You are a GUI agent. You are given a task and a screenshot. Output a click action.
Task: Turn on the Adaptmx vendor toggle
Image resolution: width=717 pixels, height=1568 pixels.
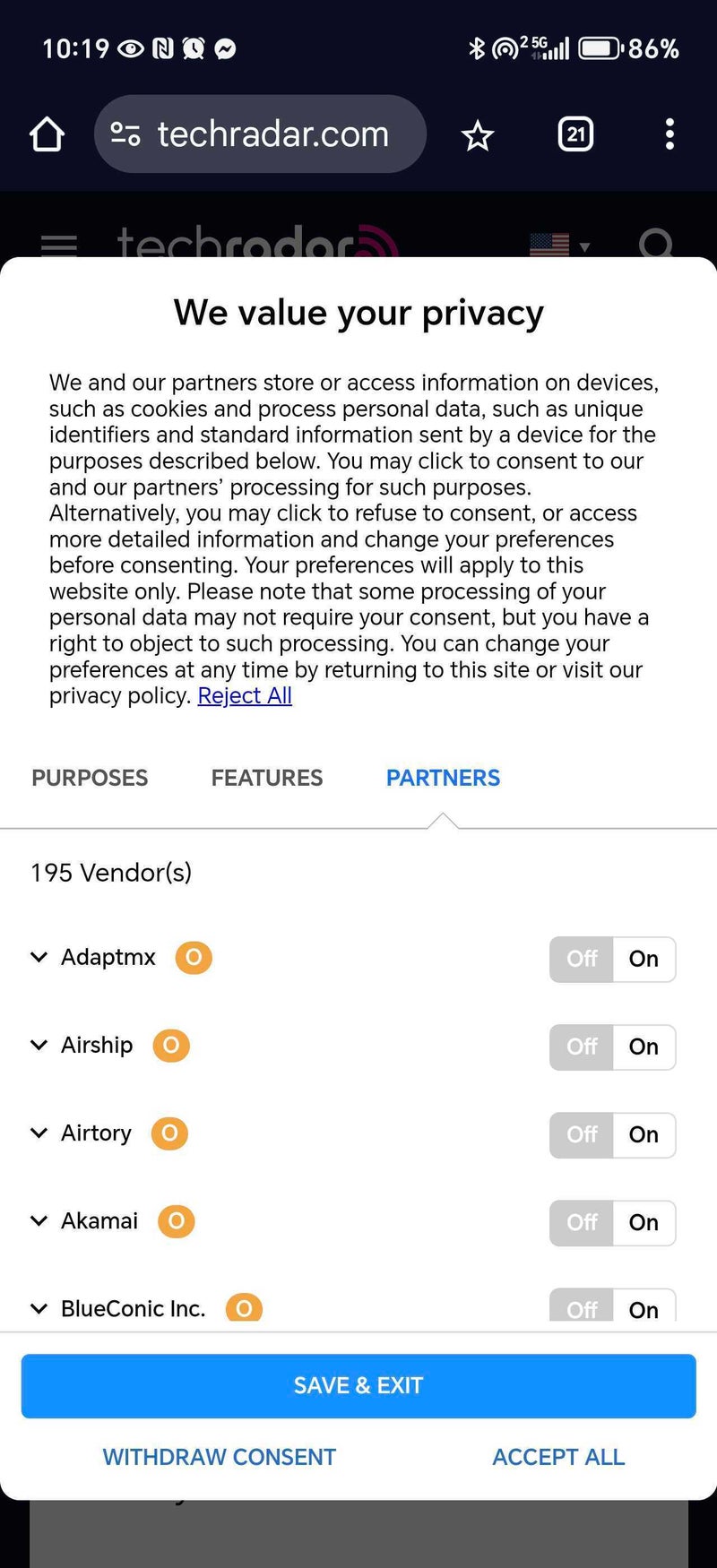(644, 959)
